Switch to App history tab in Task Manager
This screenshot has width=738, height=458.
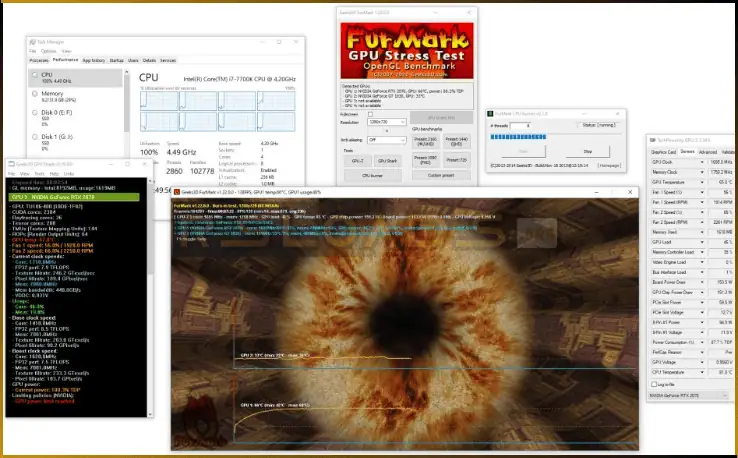pos(94,60)
